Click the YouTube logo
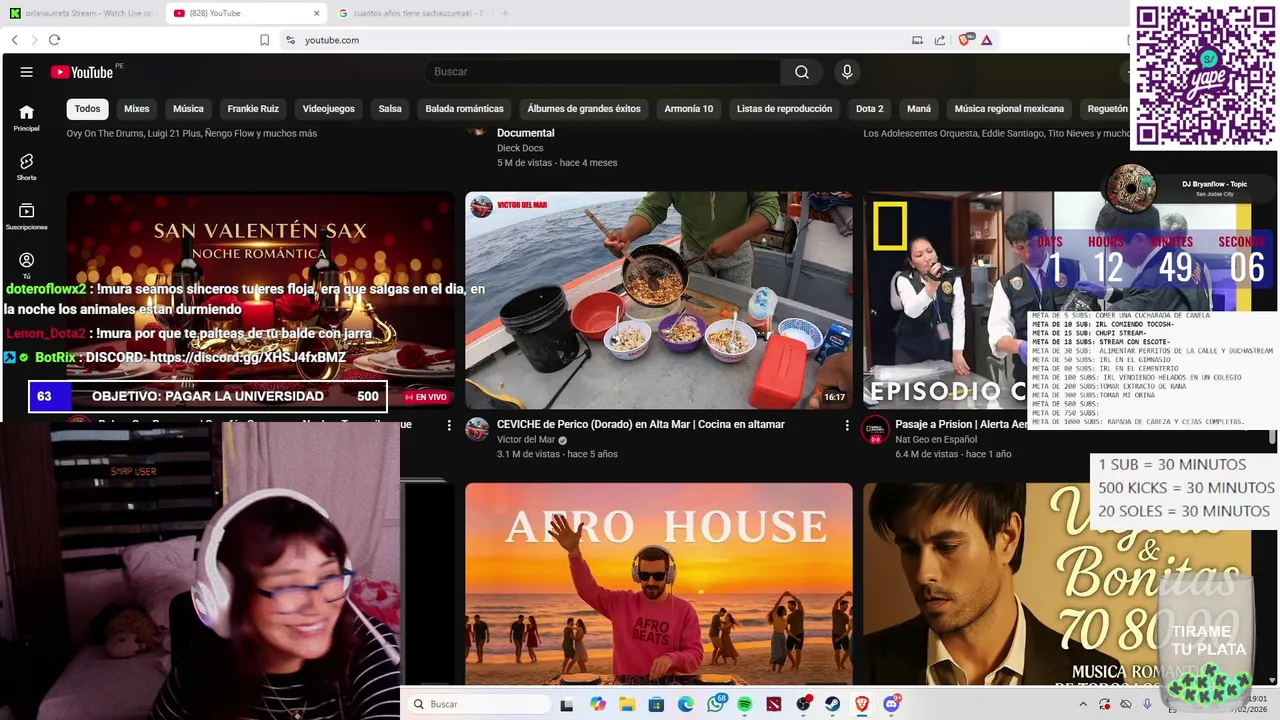 (x=82, y=72)
